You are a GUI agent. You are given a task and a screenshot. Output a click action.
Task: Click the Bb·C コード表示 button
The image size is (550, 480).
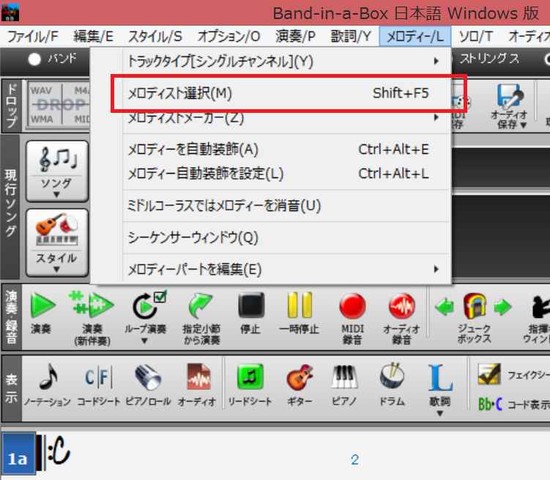[x=514, y=405]
